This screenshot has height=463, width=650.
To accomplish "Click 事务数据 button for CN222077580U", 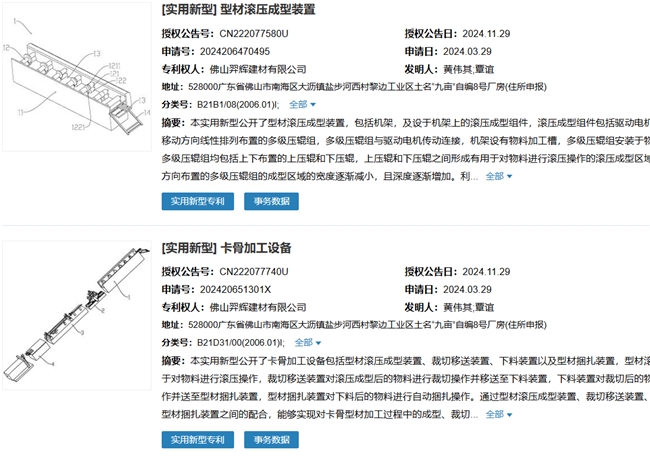I will tap(272, 201).
